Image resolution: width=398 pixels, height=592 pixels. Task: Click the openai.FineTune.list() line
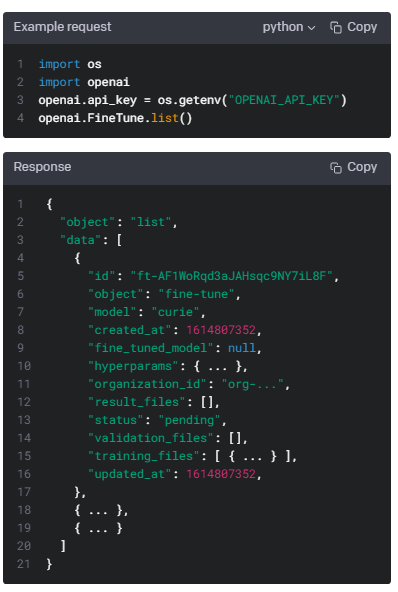coord(115,118)
